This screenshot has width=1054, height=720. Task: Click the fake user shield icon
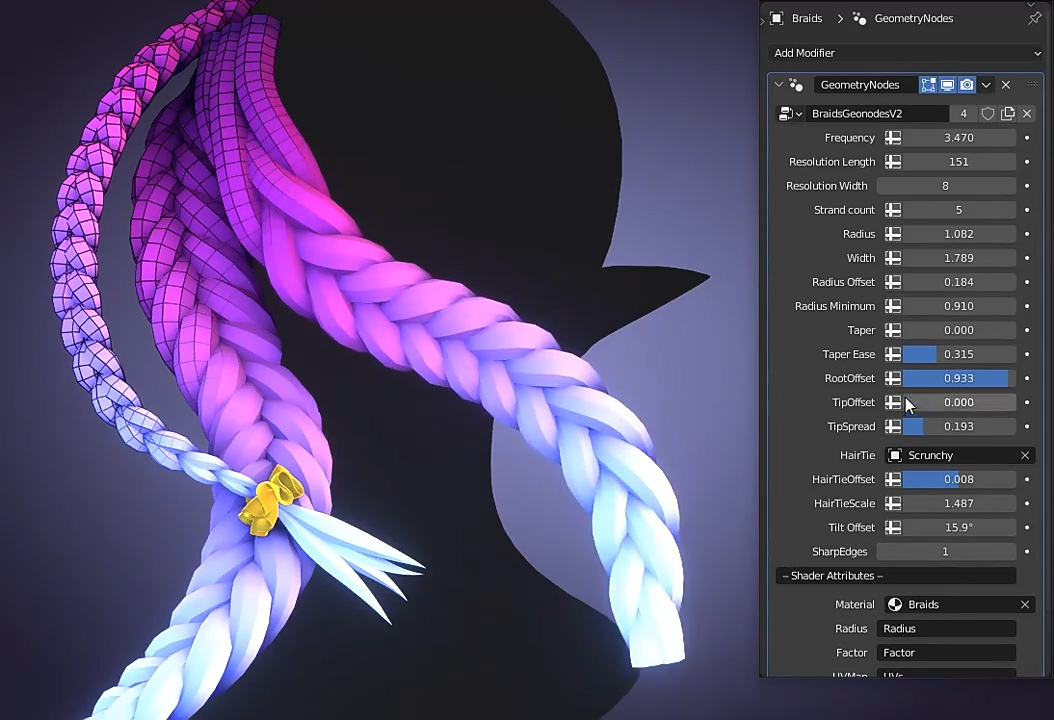pyautogui.click(x=988, y=114)
